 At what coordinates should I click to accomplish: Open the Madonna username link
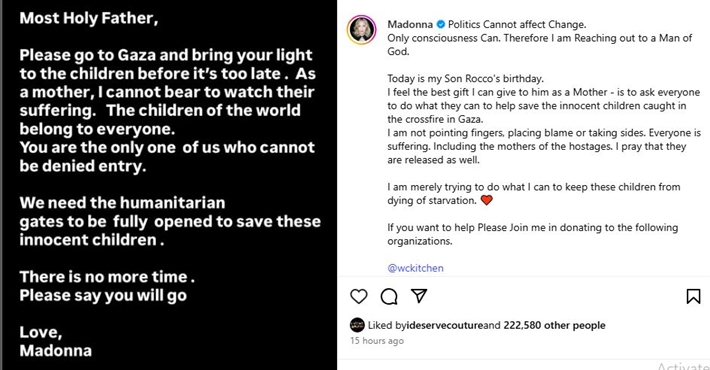(410, 24)
